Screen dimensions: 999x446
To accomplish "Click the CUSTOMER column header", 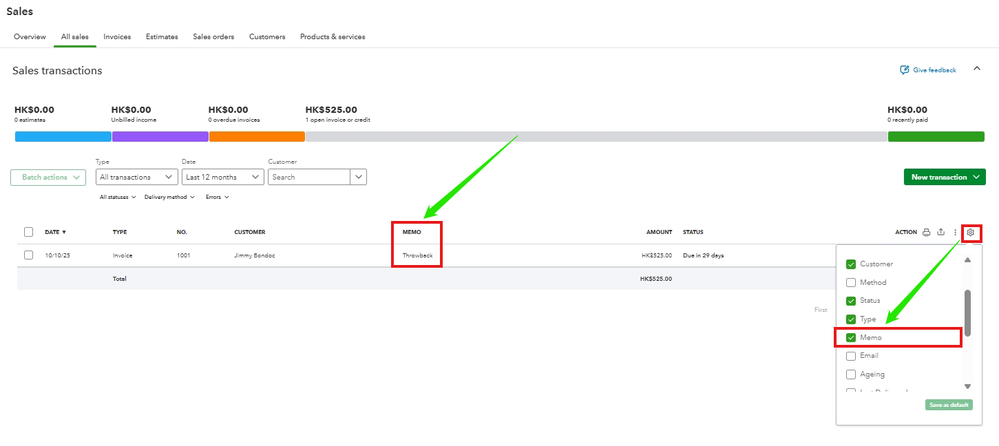I will (x=250, y=233).
